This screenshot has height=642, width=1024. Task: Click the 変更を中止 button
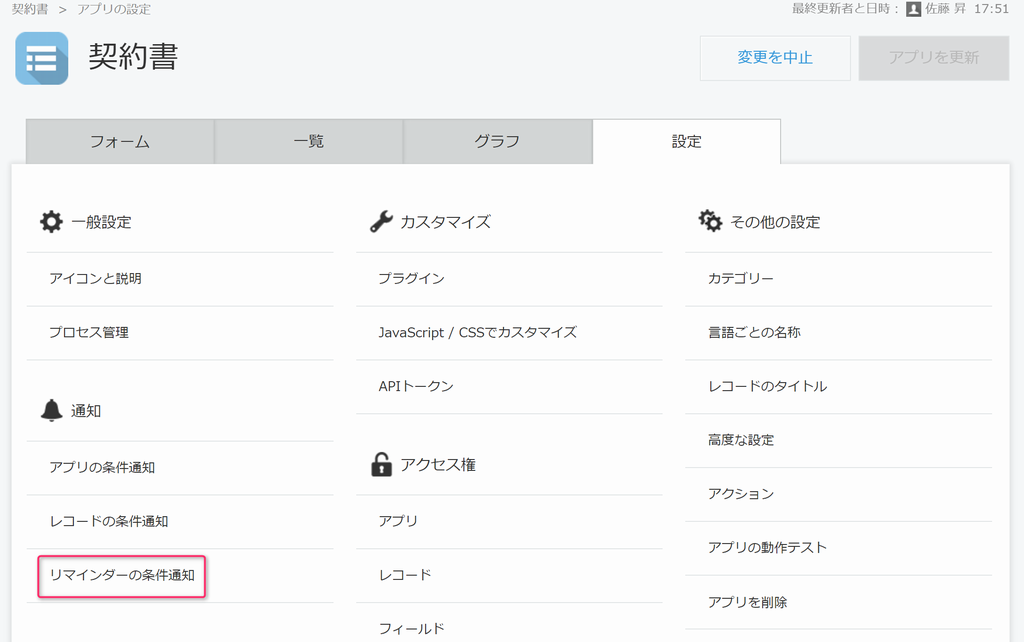pos(775,57)
